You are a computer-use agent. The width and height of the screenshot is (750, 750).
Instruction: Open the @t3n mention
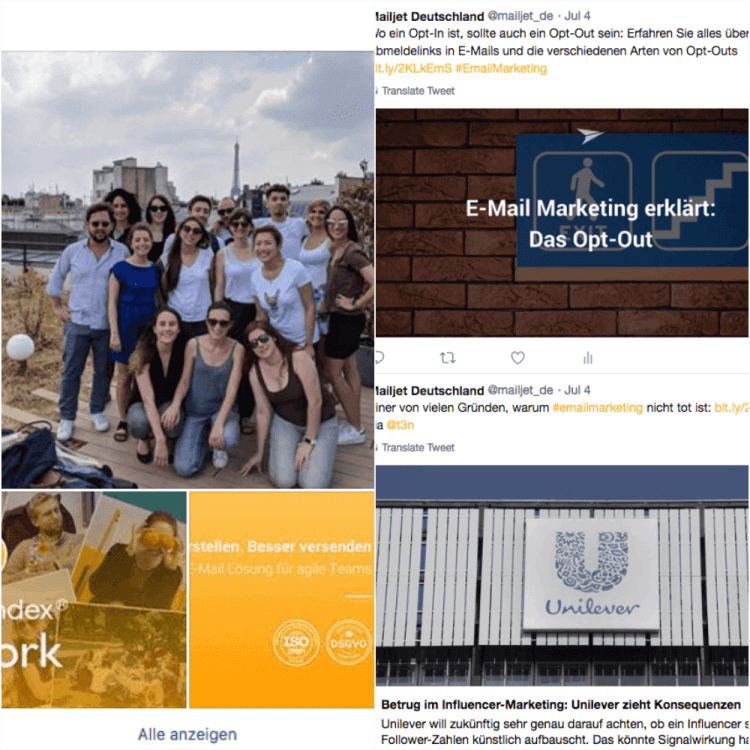click(400, 425)
